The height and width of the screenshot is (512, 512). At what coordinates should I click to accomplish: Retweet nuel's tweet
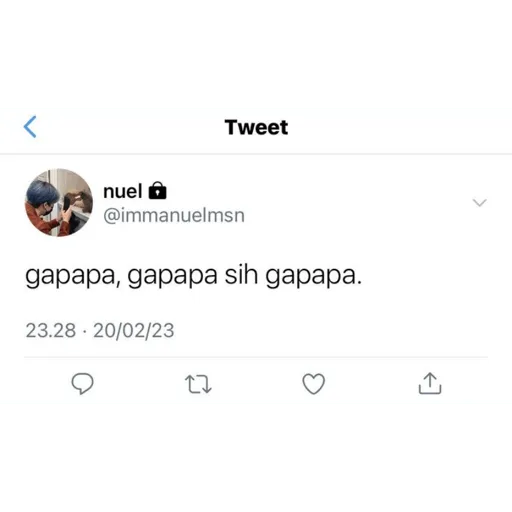pos(198,384)
